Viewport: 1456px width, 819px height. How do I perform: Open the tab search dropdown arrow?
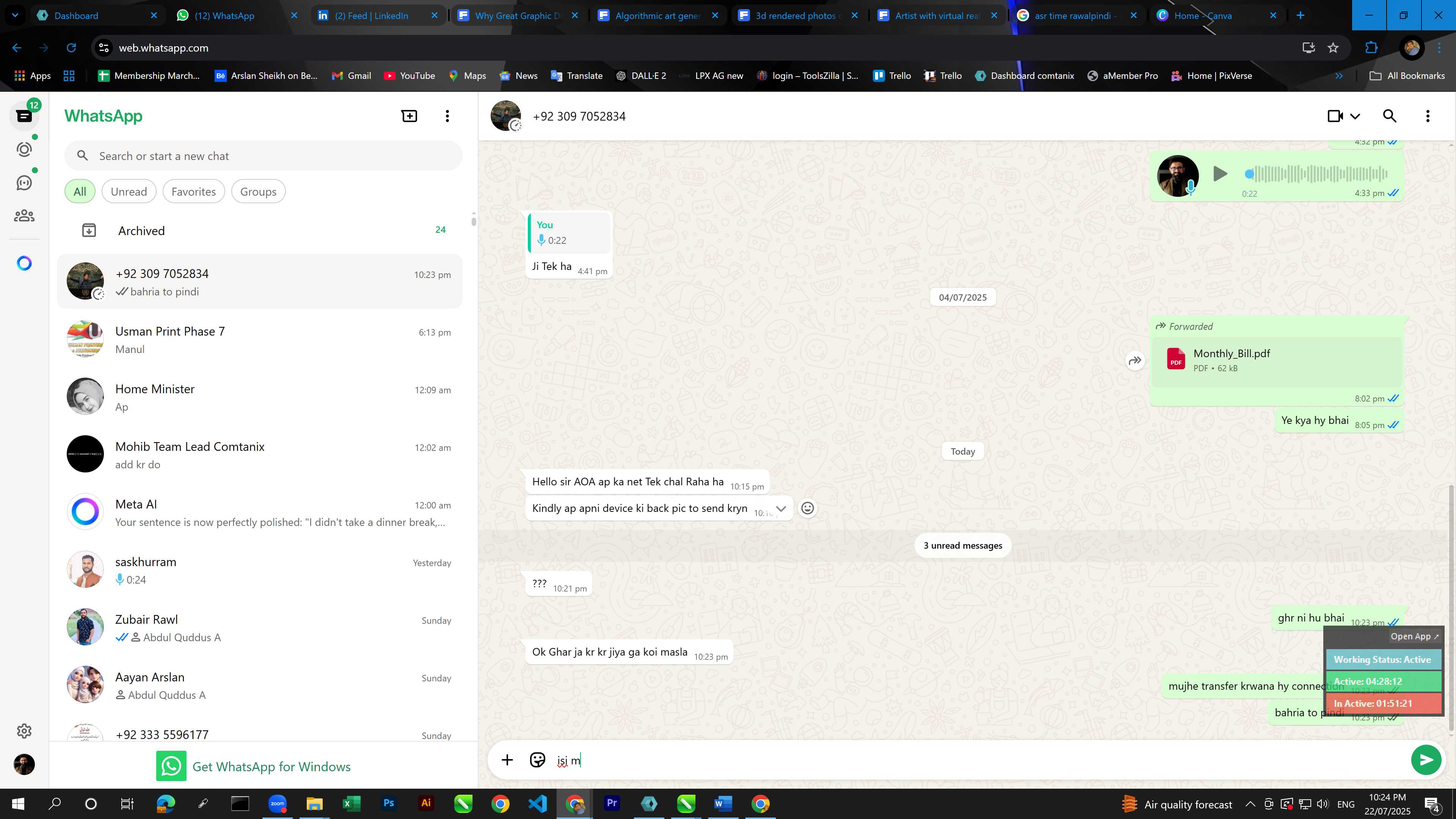point(15,15)
